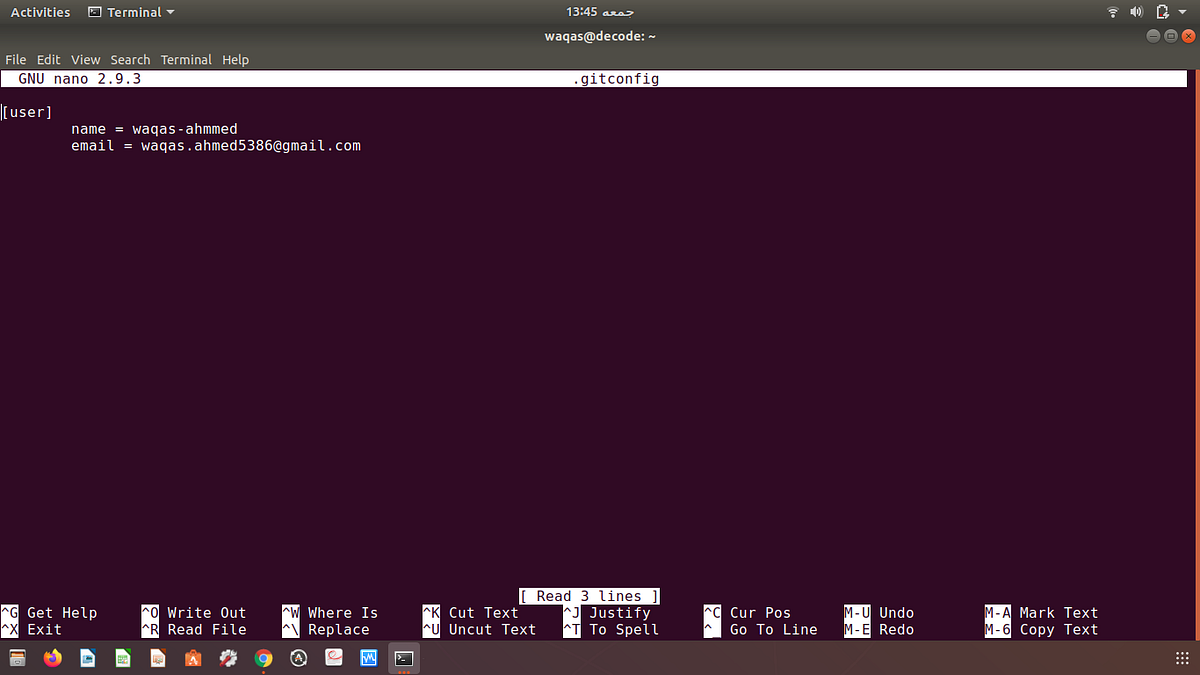Click the '^T To Spell' shortcut
The height and width of the screenshot is (675, 1200).
pos(611,630)
